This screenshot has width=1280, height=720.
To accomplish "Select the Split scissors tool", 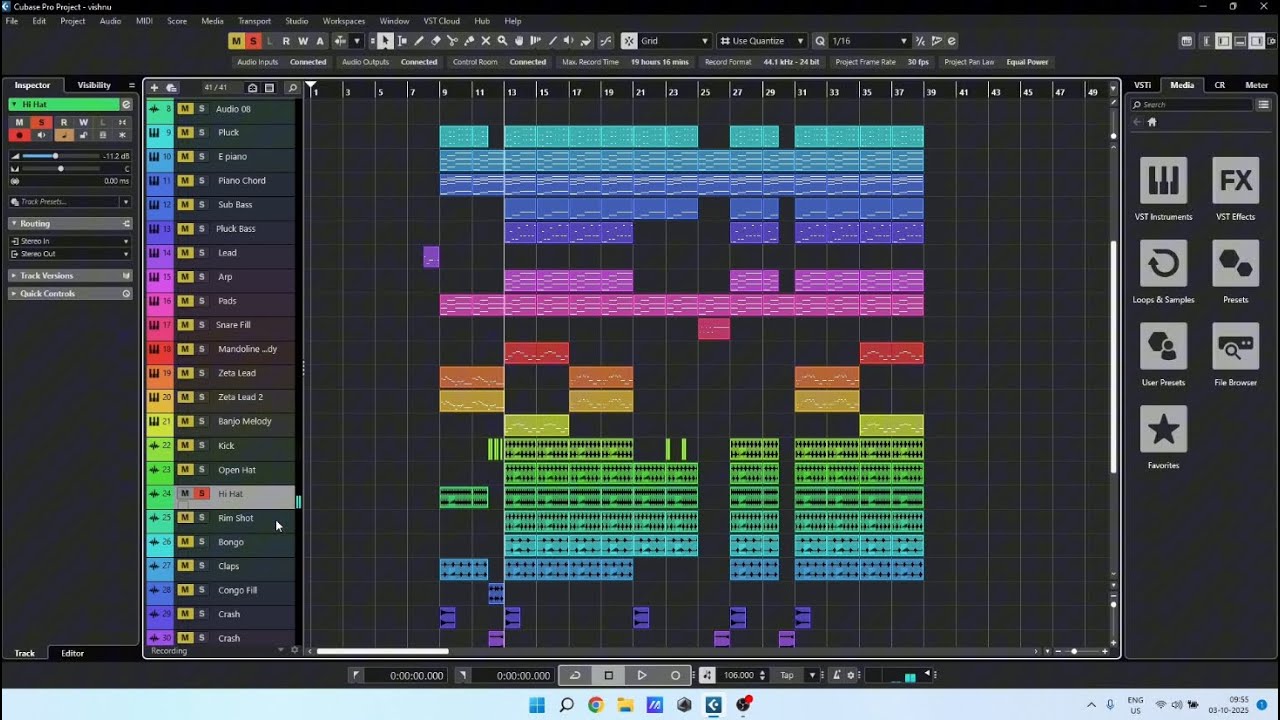I will (x=452, y=41).
